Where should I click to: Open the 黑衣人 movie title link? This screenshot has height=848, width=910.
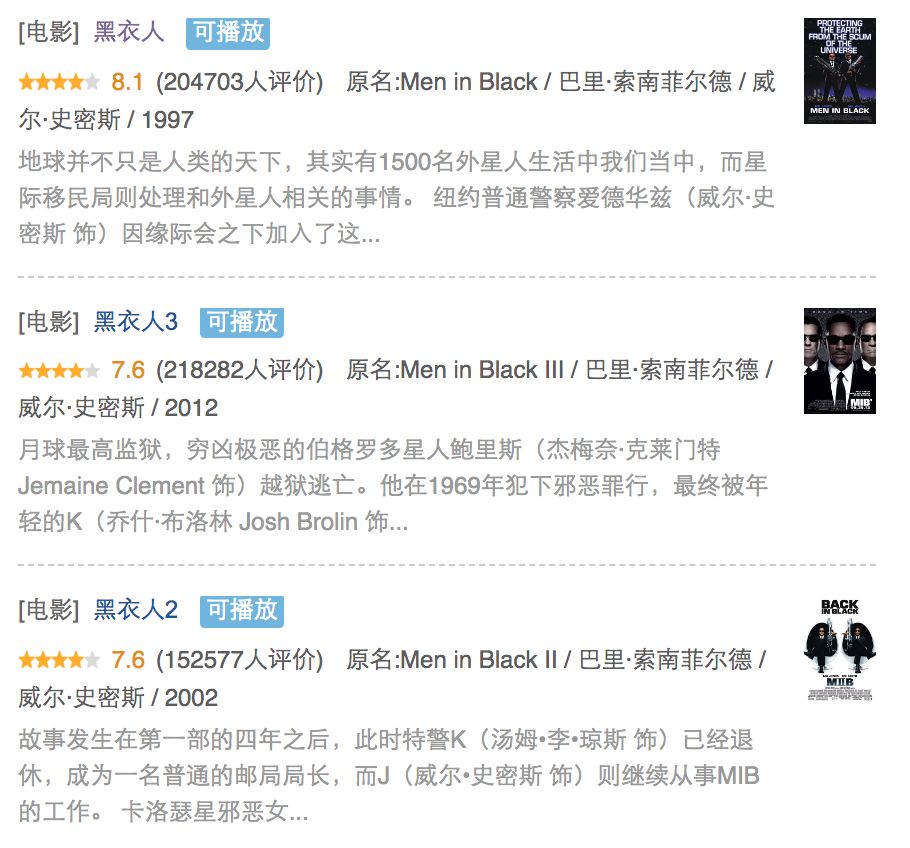[129, 32]
